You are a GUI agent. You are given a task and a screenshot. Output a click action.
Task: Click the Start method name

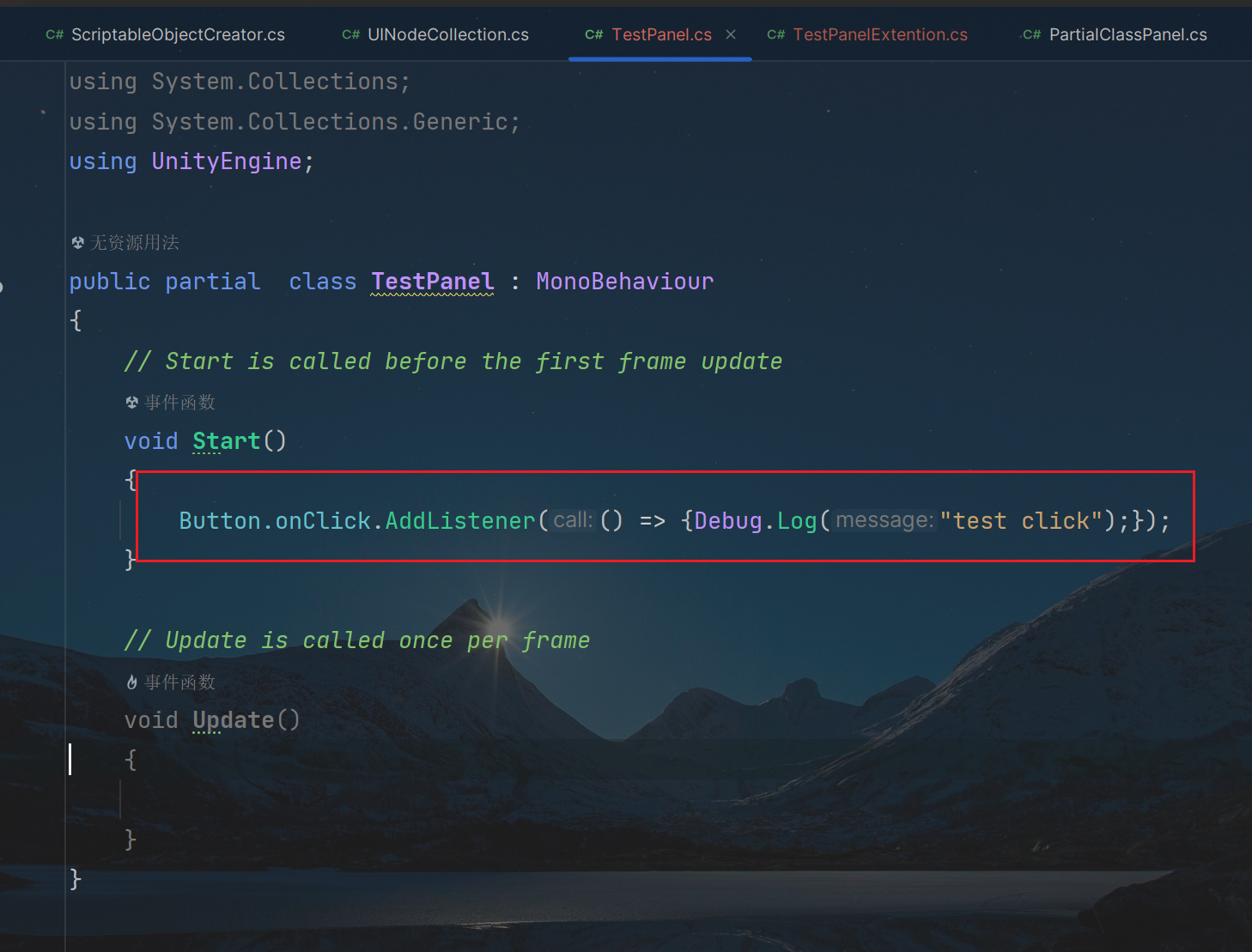coord(226,441)
